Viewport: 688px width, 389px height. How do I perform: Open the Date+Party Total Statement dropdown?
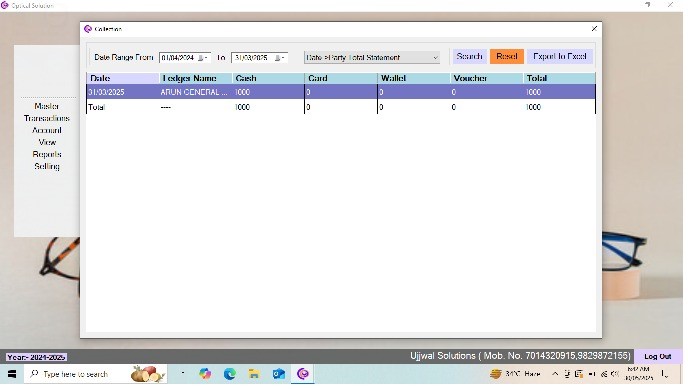coord(372,57)
